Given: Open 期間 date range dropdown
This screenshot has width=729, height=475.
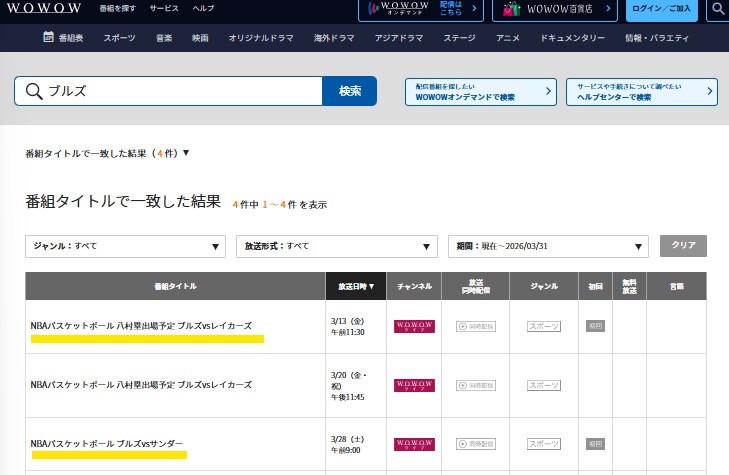Looking at the screenshot, I should coord(548,246).
